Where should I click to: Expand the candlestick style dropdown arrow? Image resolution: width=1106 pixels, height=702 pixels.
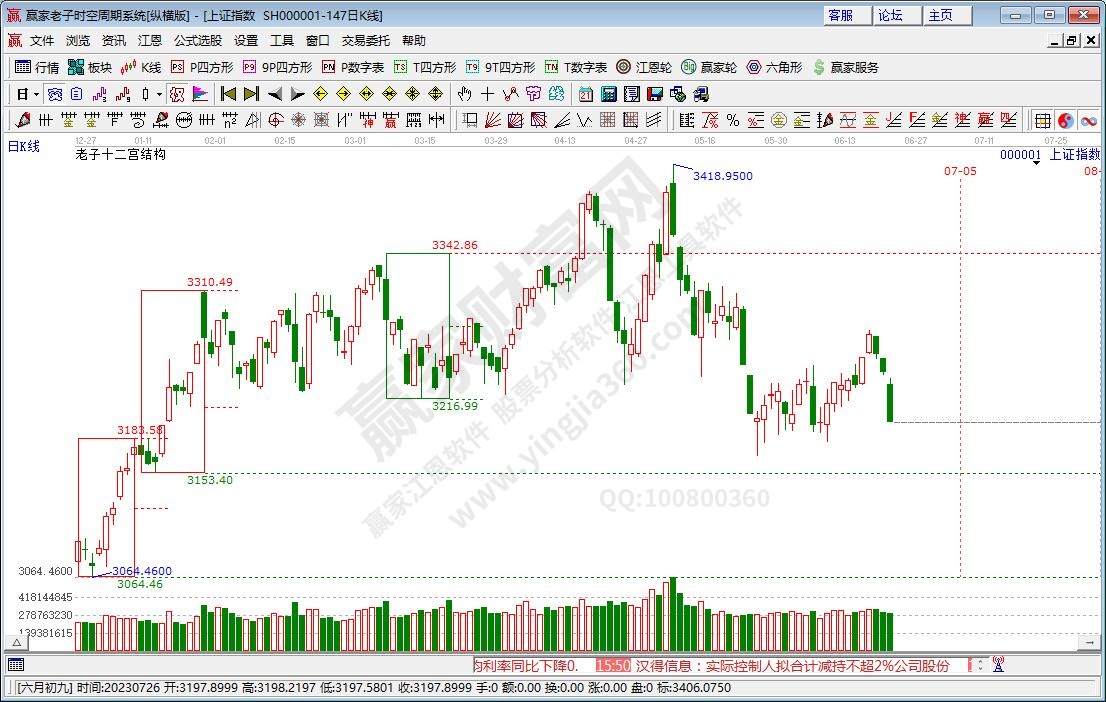click(x=159, y=94)
